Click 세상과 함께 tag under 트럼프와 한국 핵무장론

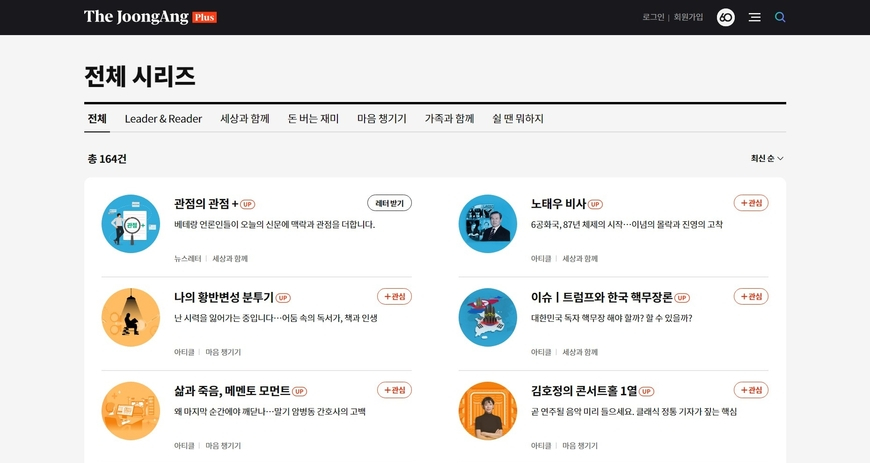tap(580, 352)
